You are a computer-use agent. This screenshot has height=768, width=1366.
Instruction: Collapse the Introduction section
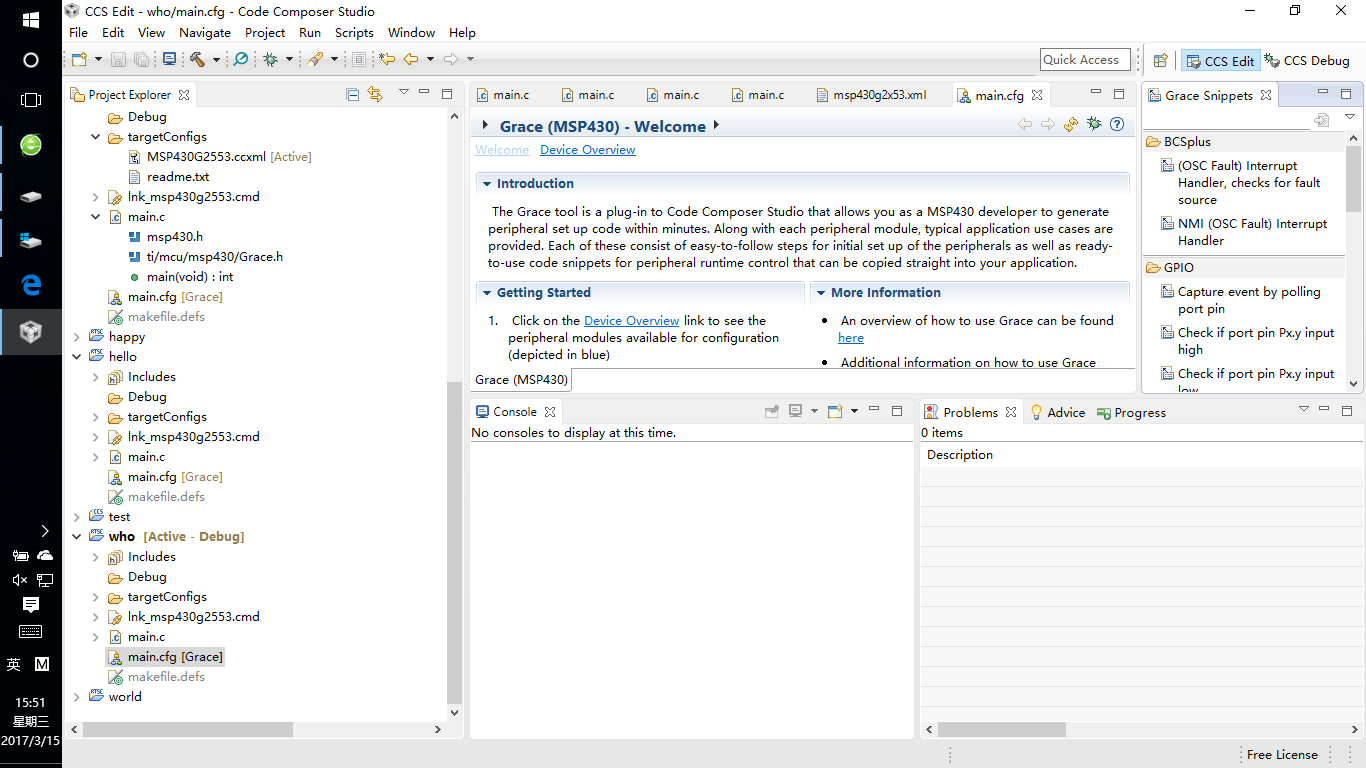(x=487, y=184)
